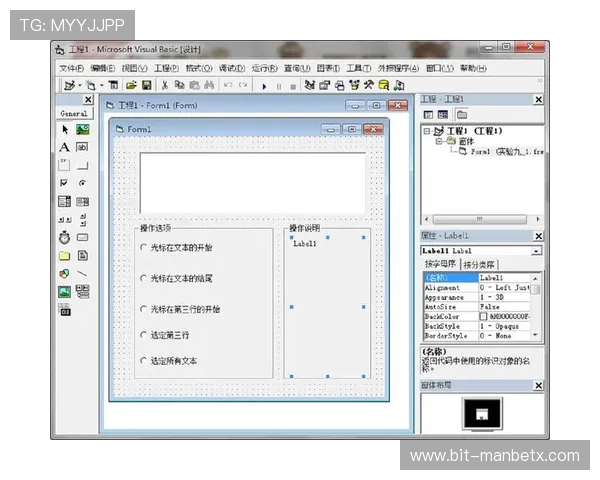Click the large text box on Form1
Image resolution: width=600 pixels, height=480 pixels.
[x=253, y=183]
